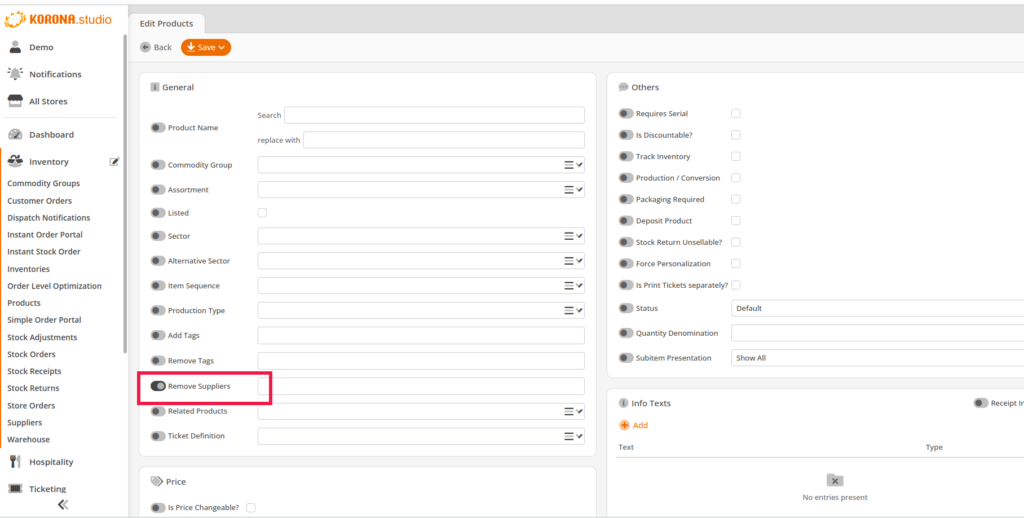Tick the Listed checkbox
The height and width of the screenshot is (518, 1024).
pos(262,213)
